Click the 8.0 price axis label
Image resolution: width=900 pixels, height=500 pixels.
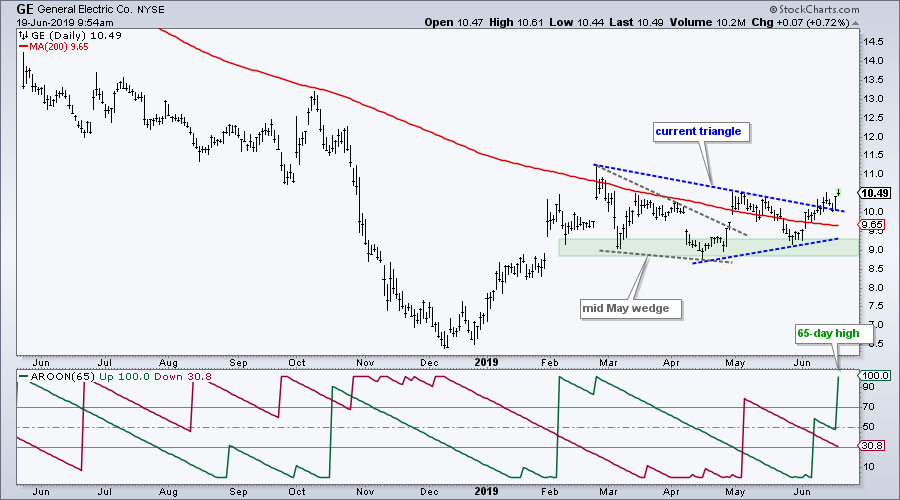[x=875, y=288]
